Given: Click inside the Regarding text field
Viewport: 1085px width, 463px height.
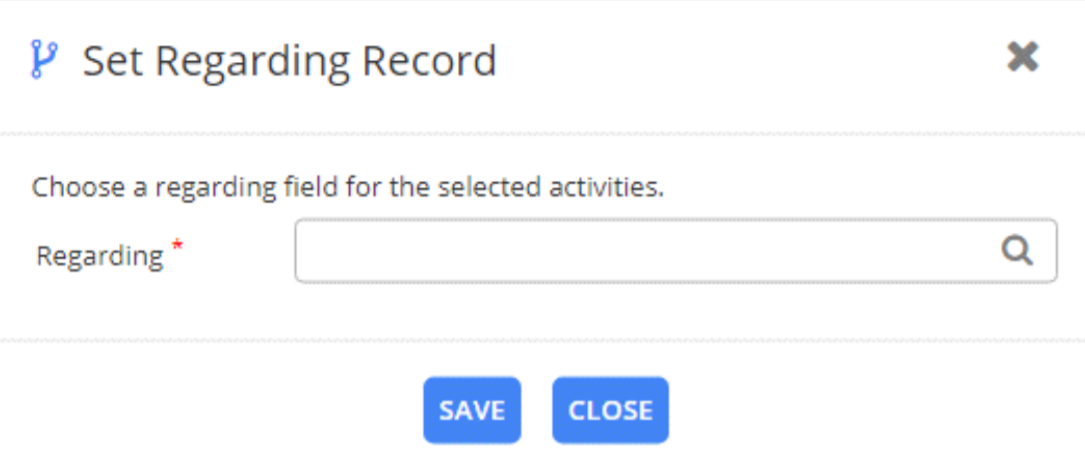Looking at the screenshot, I should (x=640, y=252).
